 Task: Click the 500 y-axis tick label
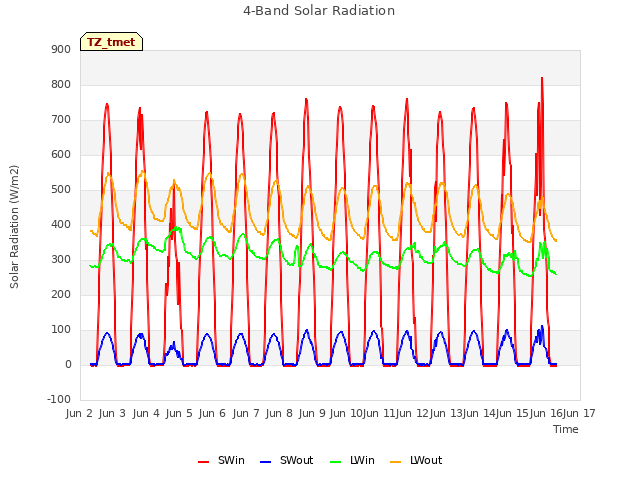coord(61,189)
